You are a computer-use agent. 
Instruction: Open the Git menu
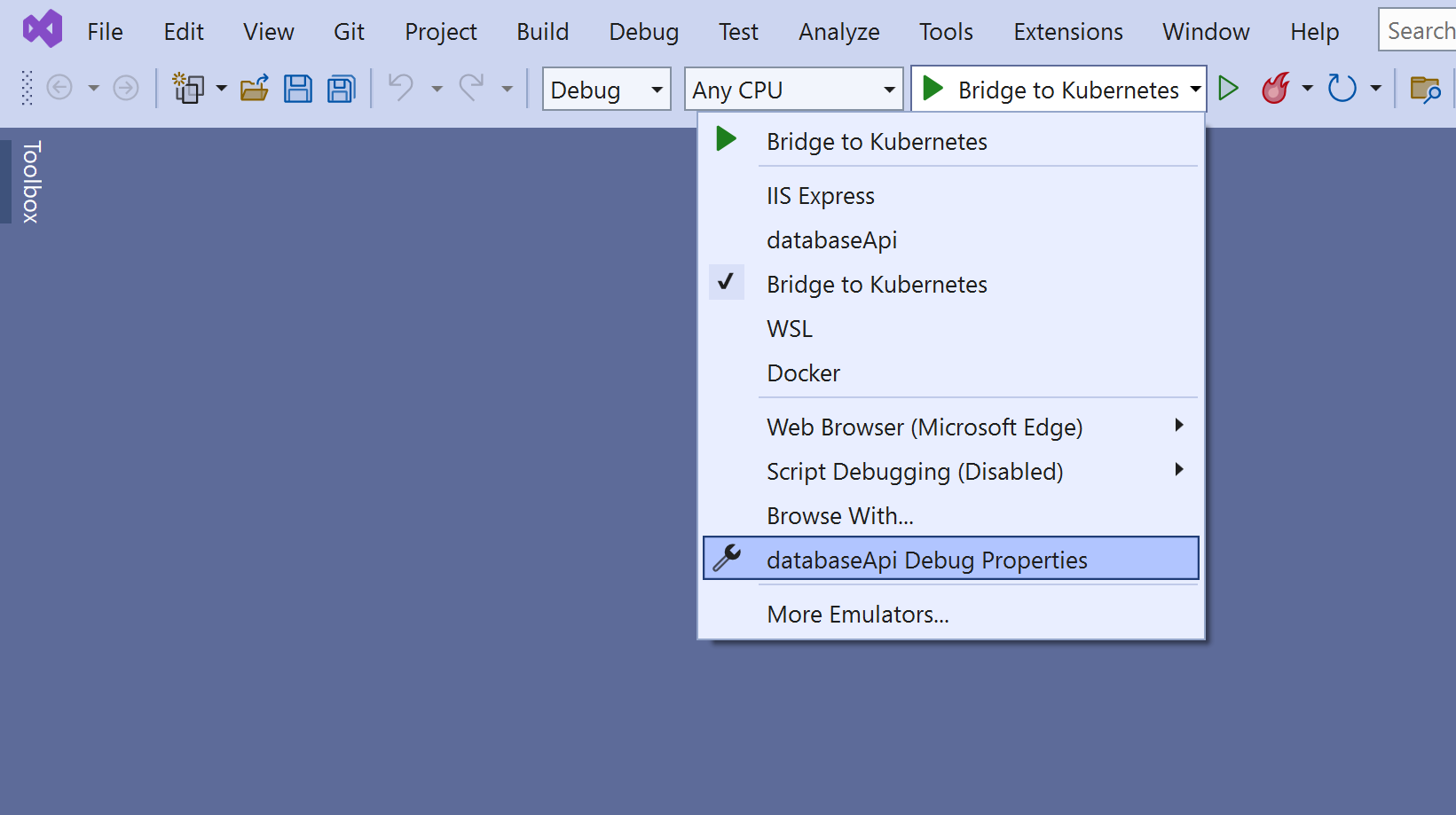[x=348, y=31]
